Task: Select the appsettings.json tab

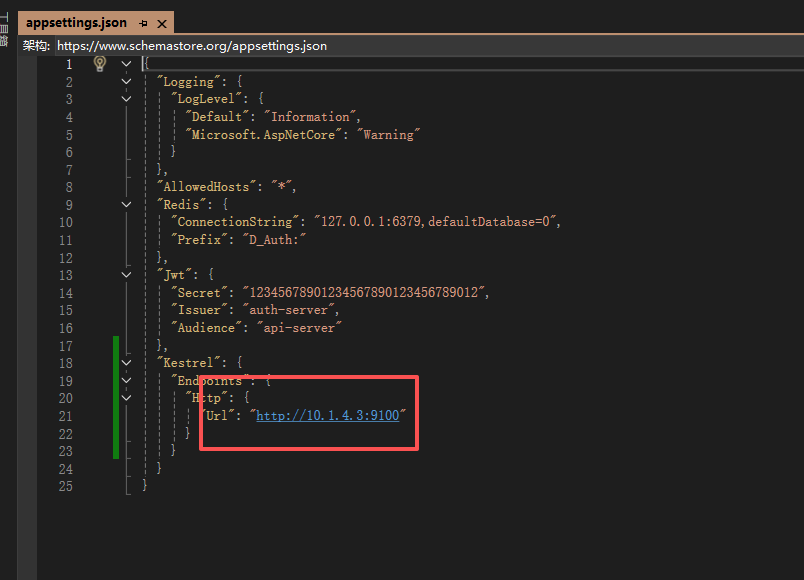Action: (76, 23)
